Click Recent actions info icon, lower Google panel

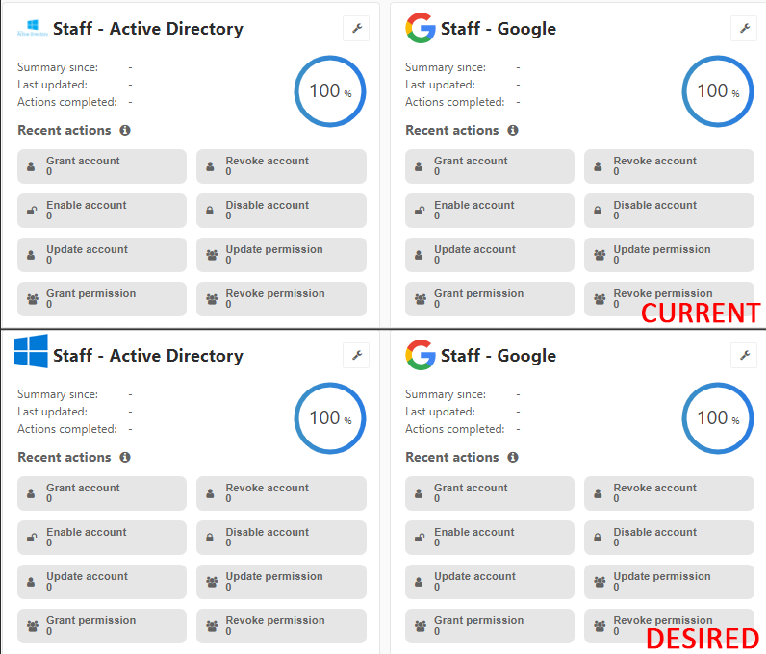coord(513,457)
